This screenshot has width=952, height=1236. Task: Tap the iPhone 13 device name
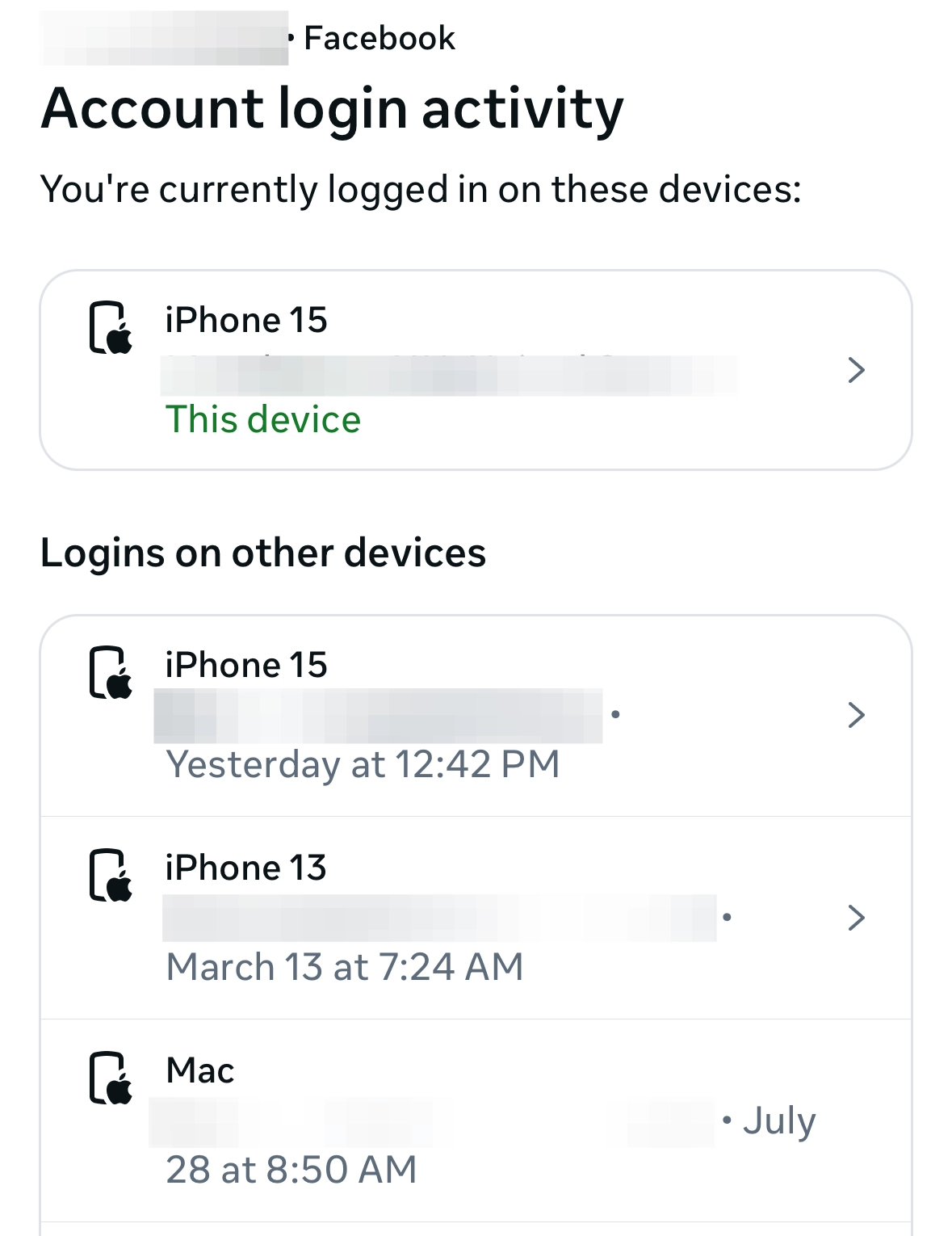(246, 868)
